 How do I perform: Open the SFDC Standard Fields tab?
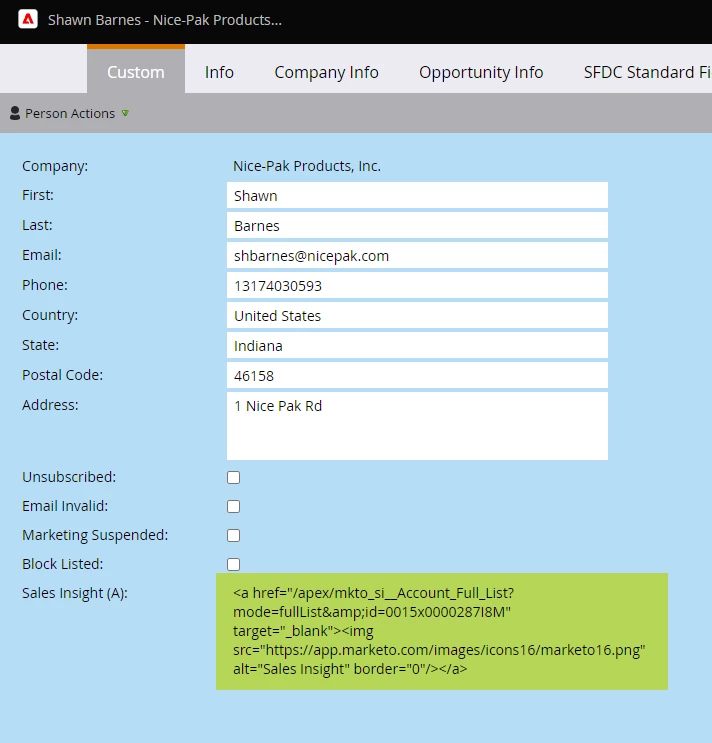pyautogui.click(x=648, y=72)
